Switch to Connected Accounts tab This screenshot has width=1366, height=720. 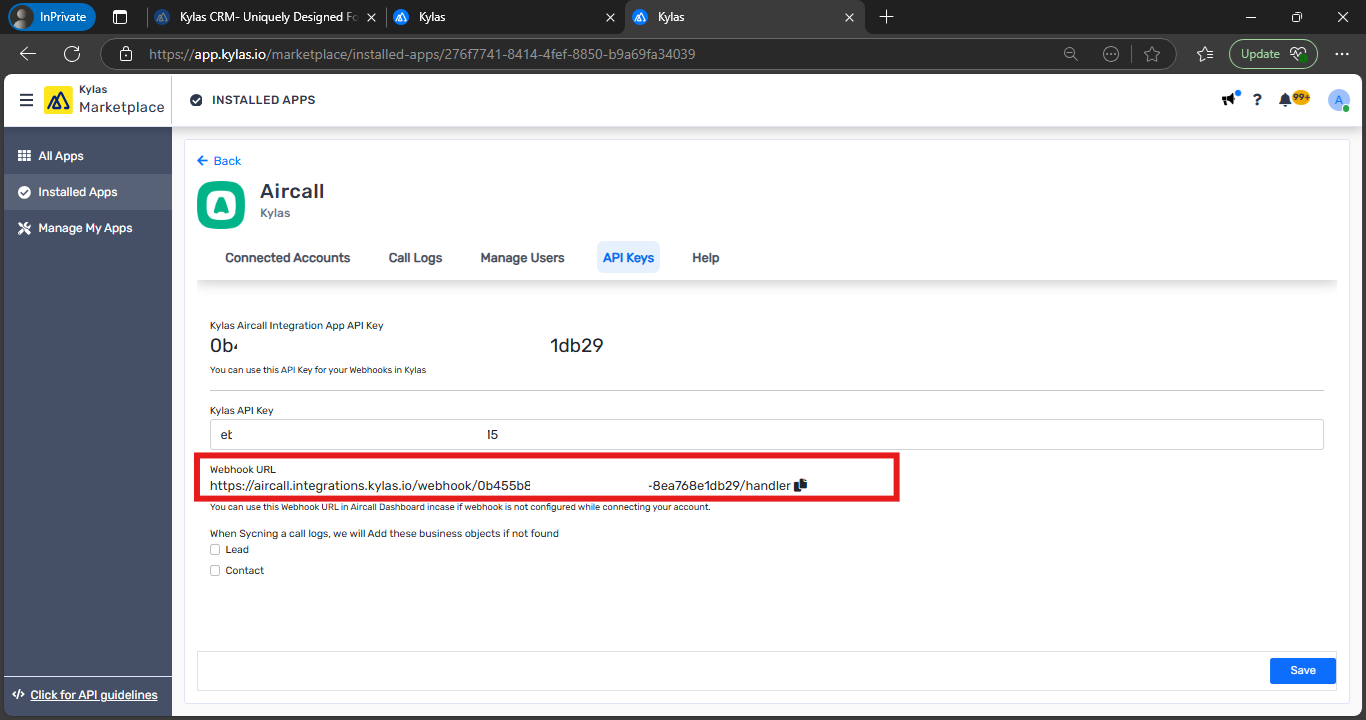[x=288, y=258]
